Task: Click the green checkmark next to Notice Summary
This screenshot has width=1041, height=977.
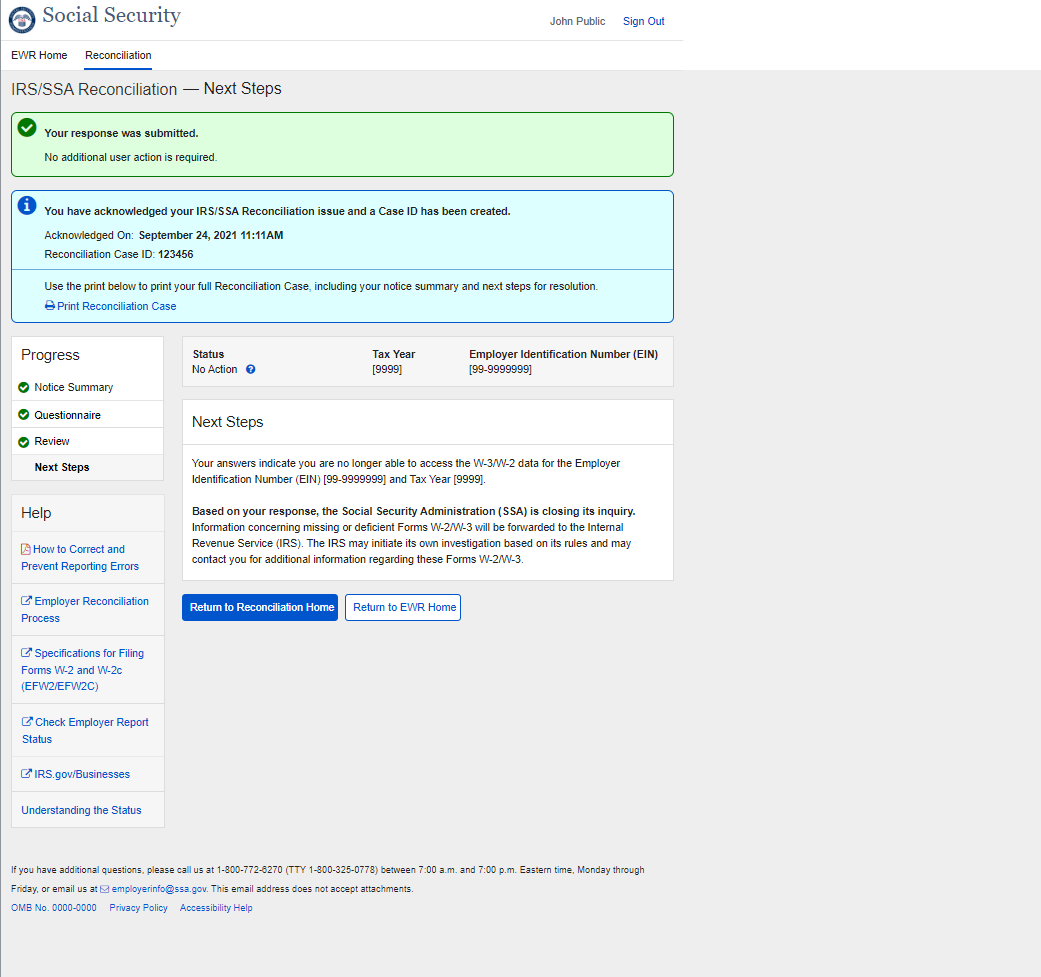Action: coord(24,387)
